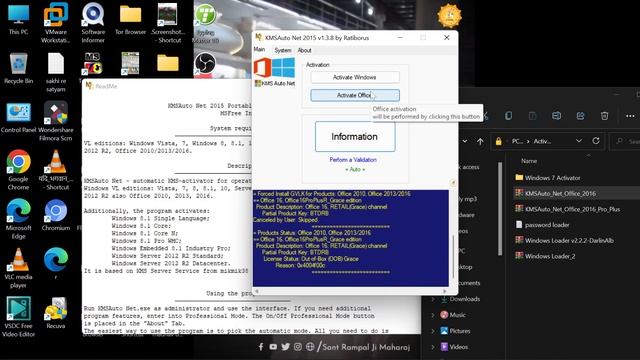Expand the recent locations chevron in Explorer
The image size is (640, 360).
pyautogui.click(x=465, y=141)
